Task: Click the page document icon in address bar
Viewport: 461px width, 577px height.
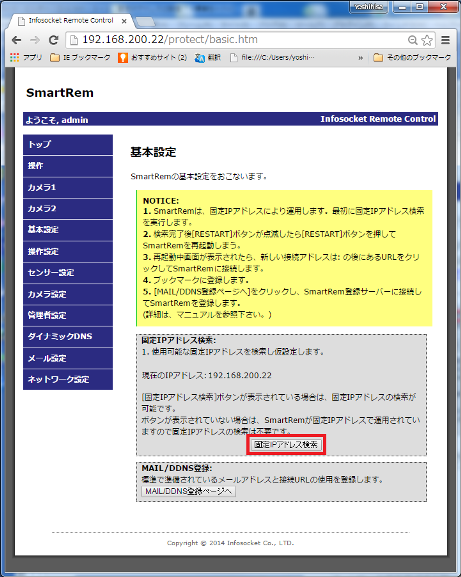Action: coord(74,40)
